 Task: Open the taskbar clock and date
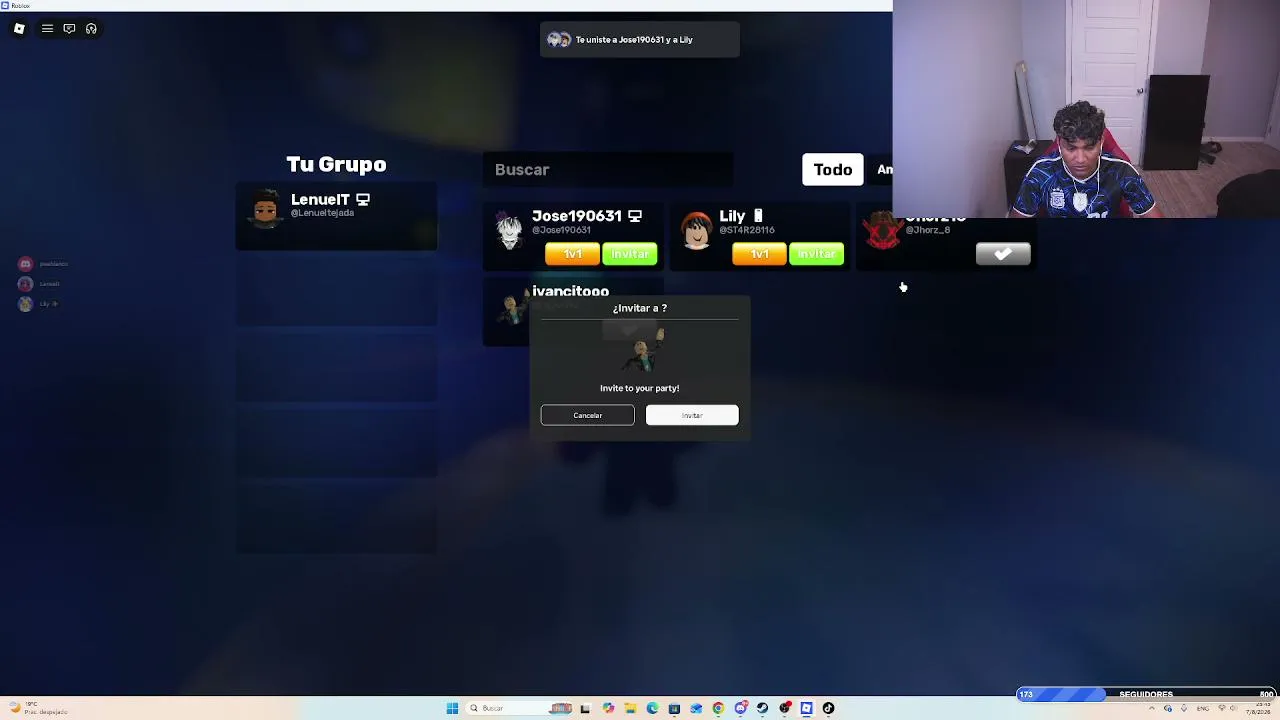[x=1259, y=709]
